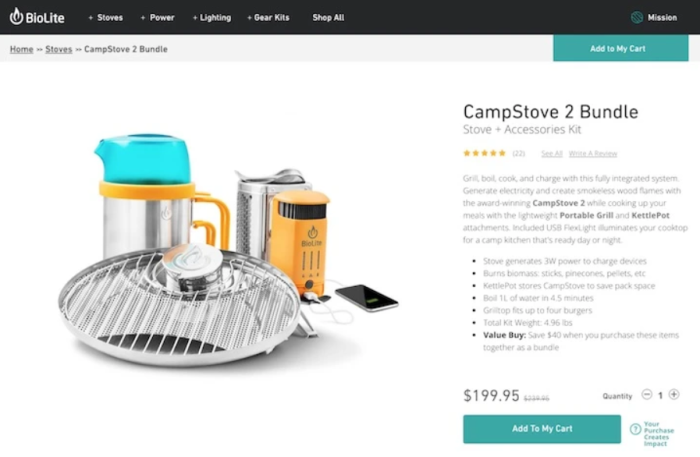This screenshot has height=457, width=700.
Task: Click the five-star rating icons
Action: pyautogui.click(x=484, y=154)
